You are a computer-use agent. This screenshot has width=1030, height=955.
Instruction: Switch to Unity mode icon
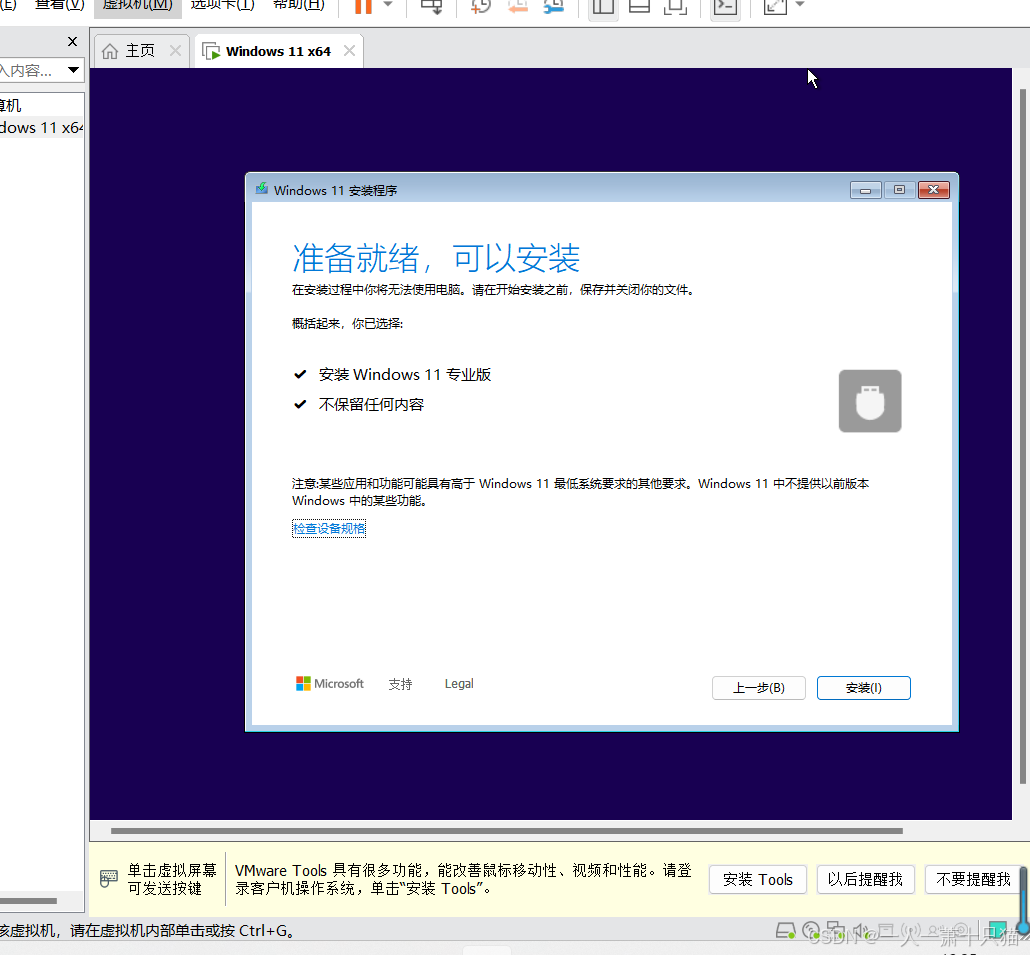coord(675,6)
